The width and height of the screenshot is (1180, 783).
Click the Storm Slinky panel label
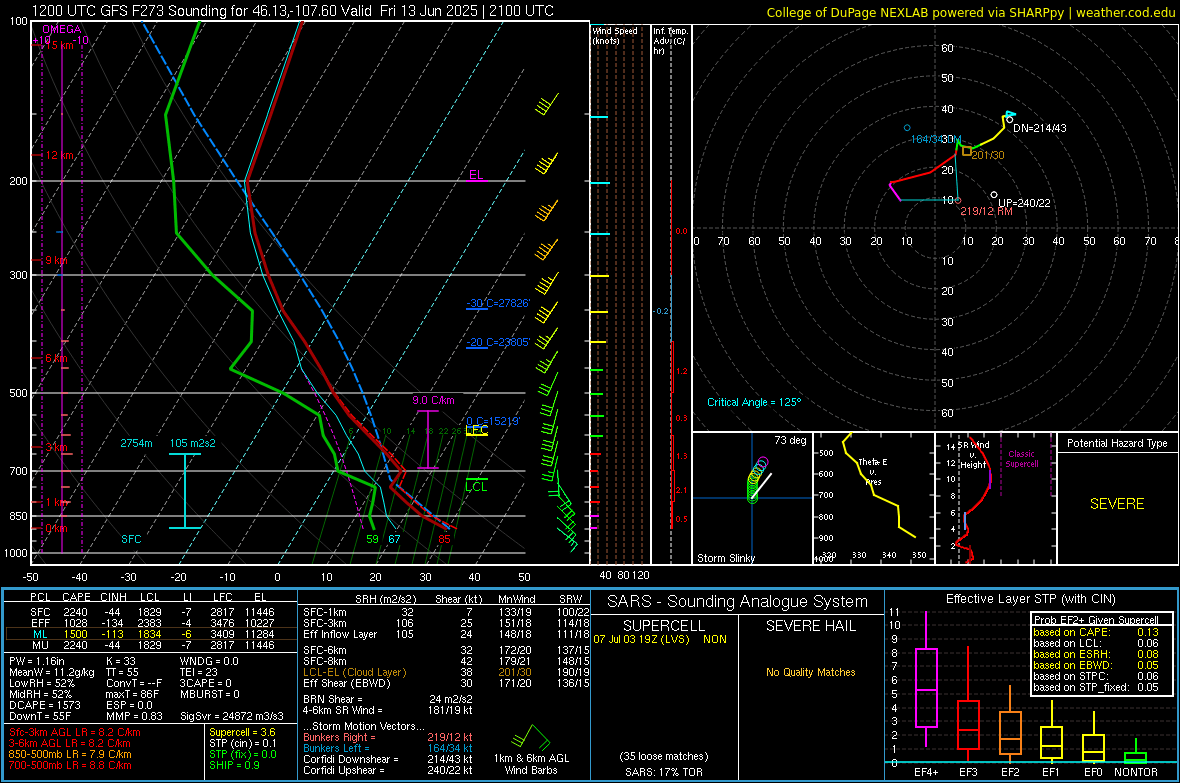726,558
